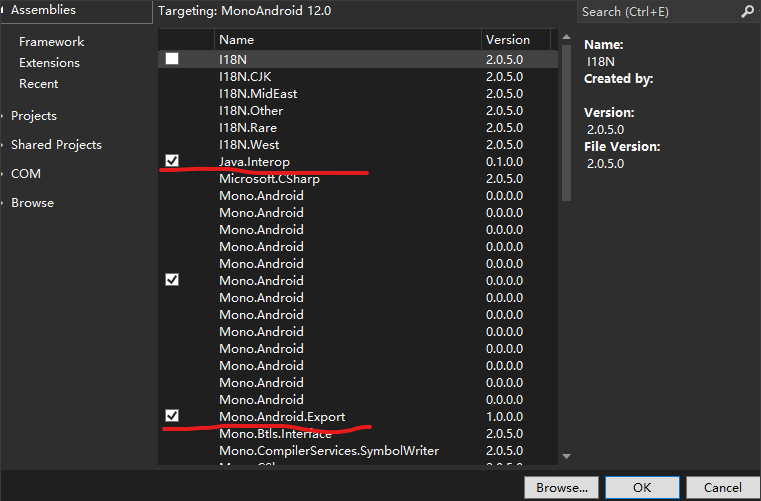
Task: Select the I18N.CJK row
Action: point(358,77)
